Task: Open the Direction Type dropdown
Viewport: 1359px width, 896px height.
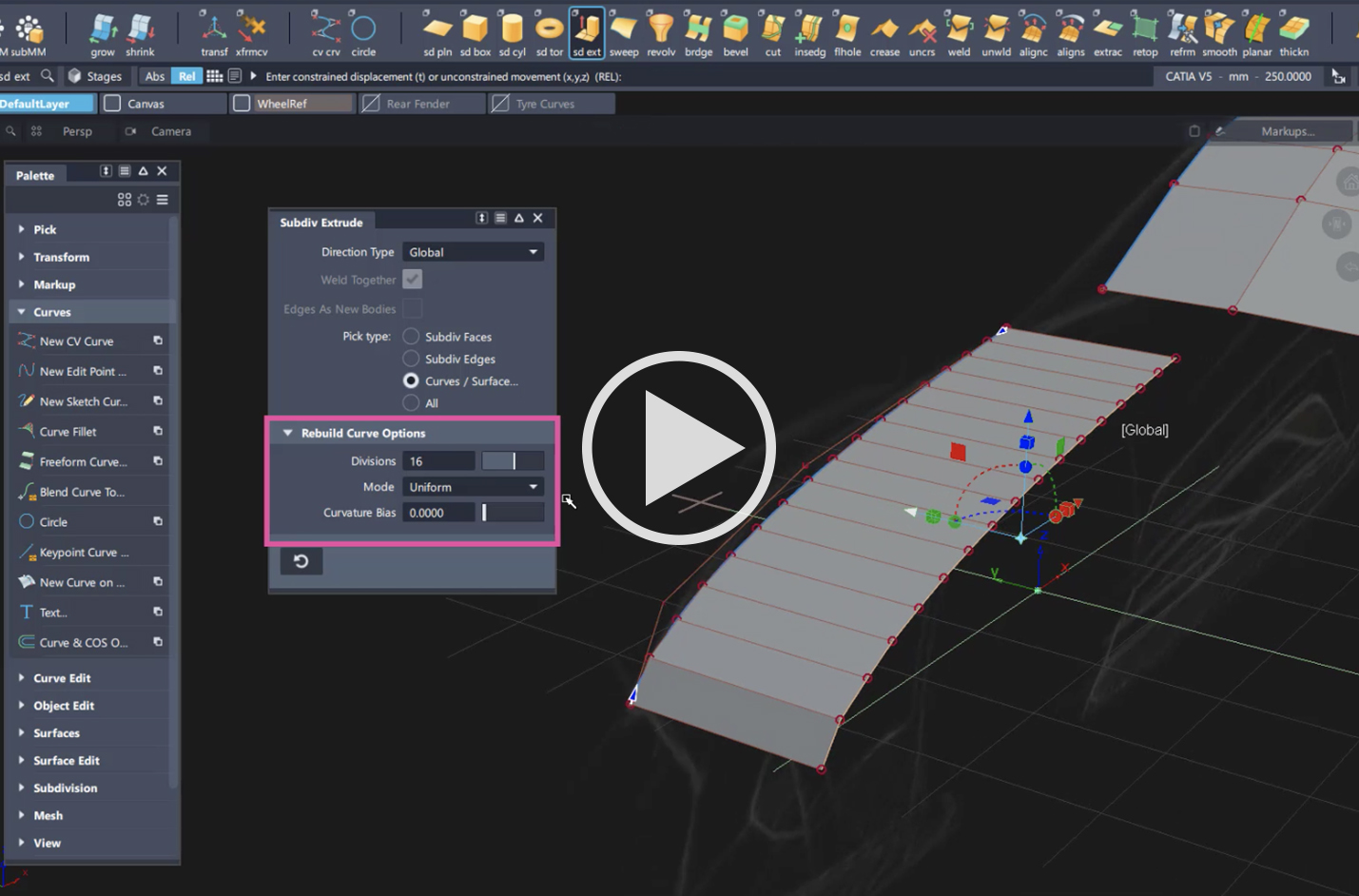Action: click(x=473, y=251)
